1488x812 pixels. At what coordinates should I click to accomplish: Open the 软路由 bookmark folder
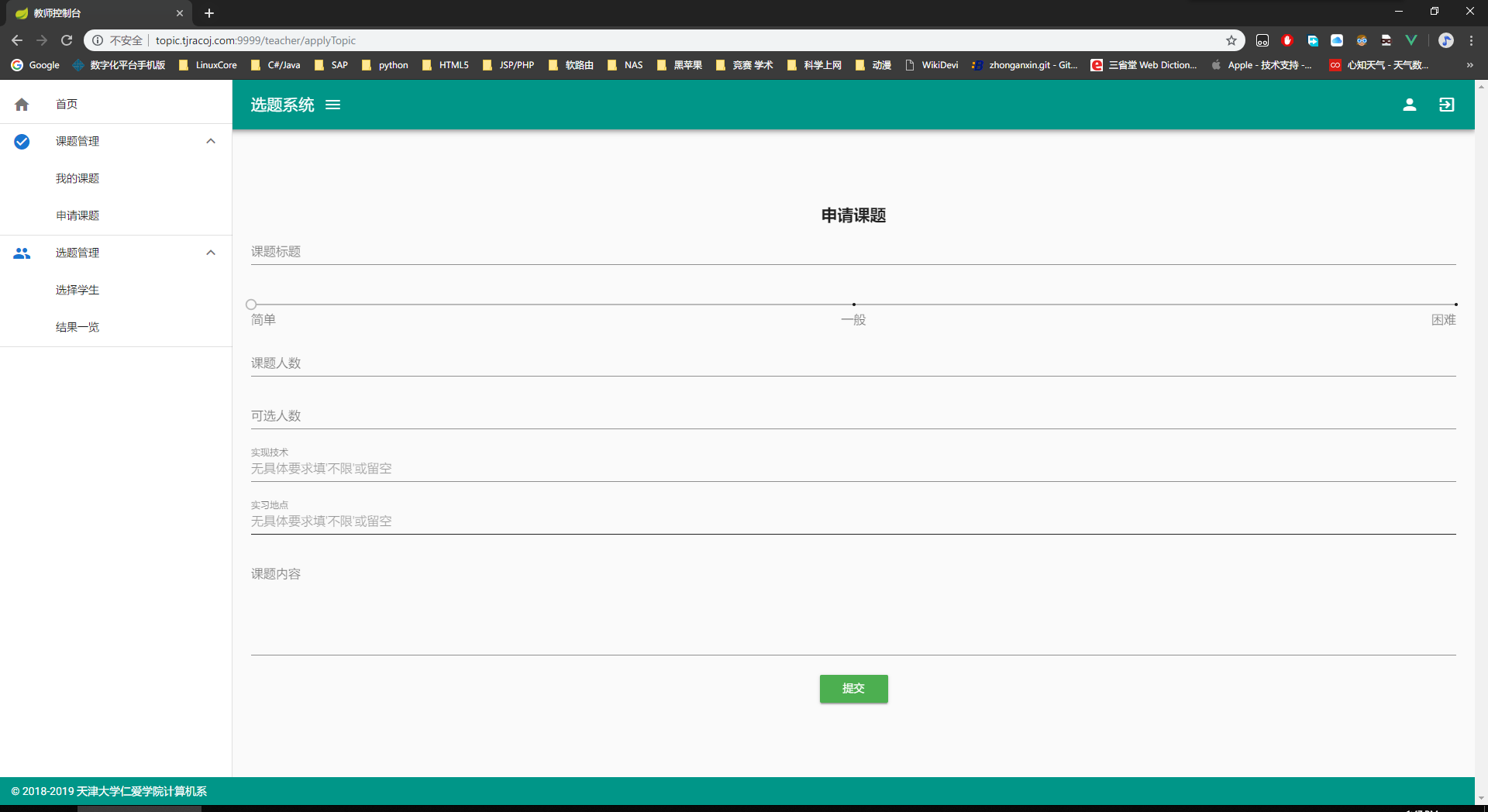coord(570,65)
